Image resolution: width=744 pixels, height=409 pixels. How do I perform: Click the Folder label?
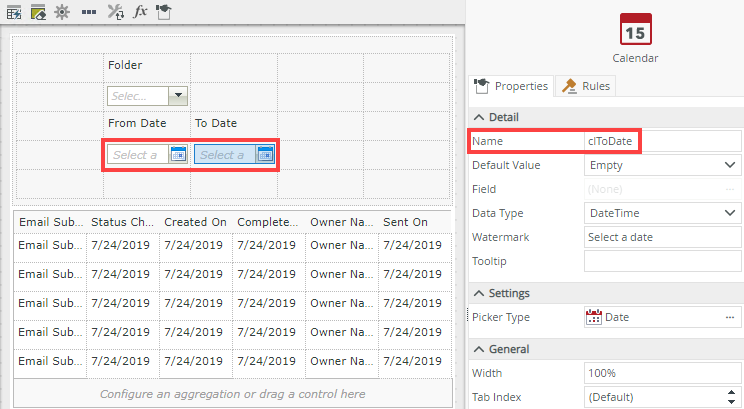125,65
